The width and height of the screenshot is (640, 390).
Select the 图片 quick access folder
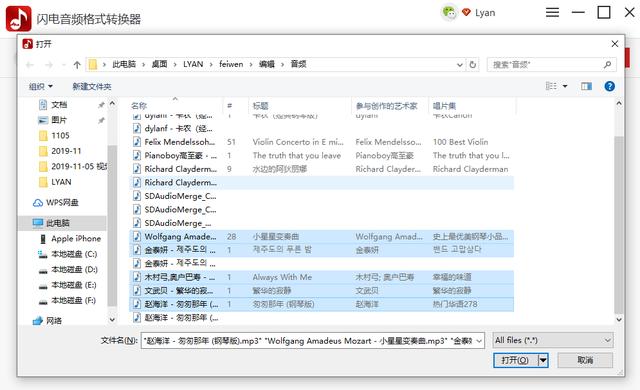pos(59,120)
